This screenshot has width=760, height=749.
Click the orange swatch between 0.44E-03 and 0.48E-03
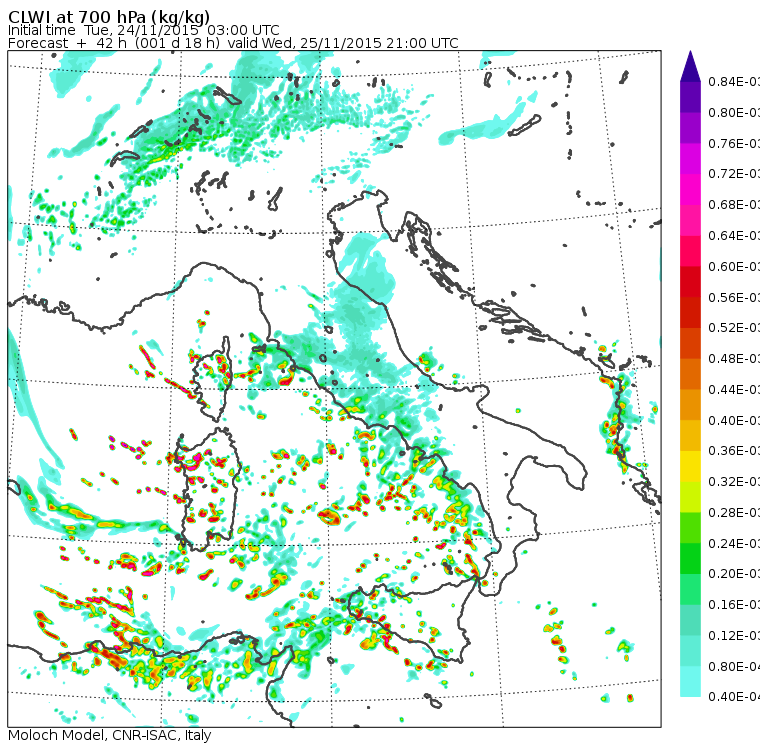[x=690, y=374]
